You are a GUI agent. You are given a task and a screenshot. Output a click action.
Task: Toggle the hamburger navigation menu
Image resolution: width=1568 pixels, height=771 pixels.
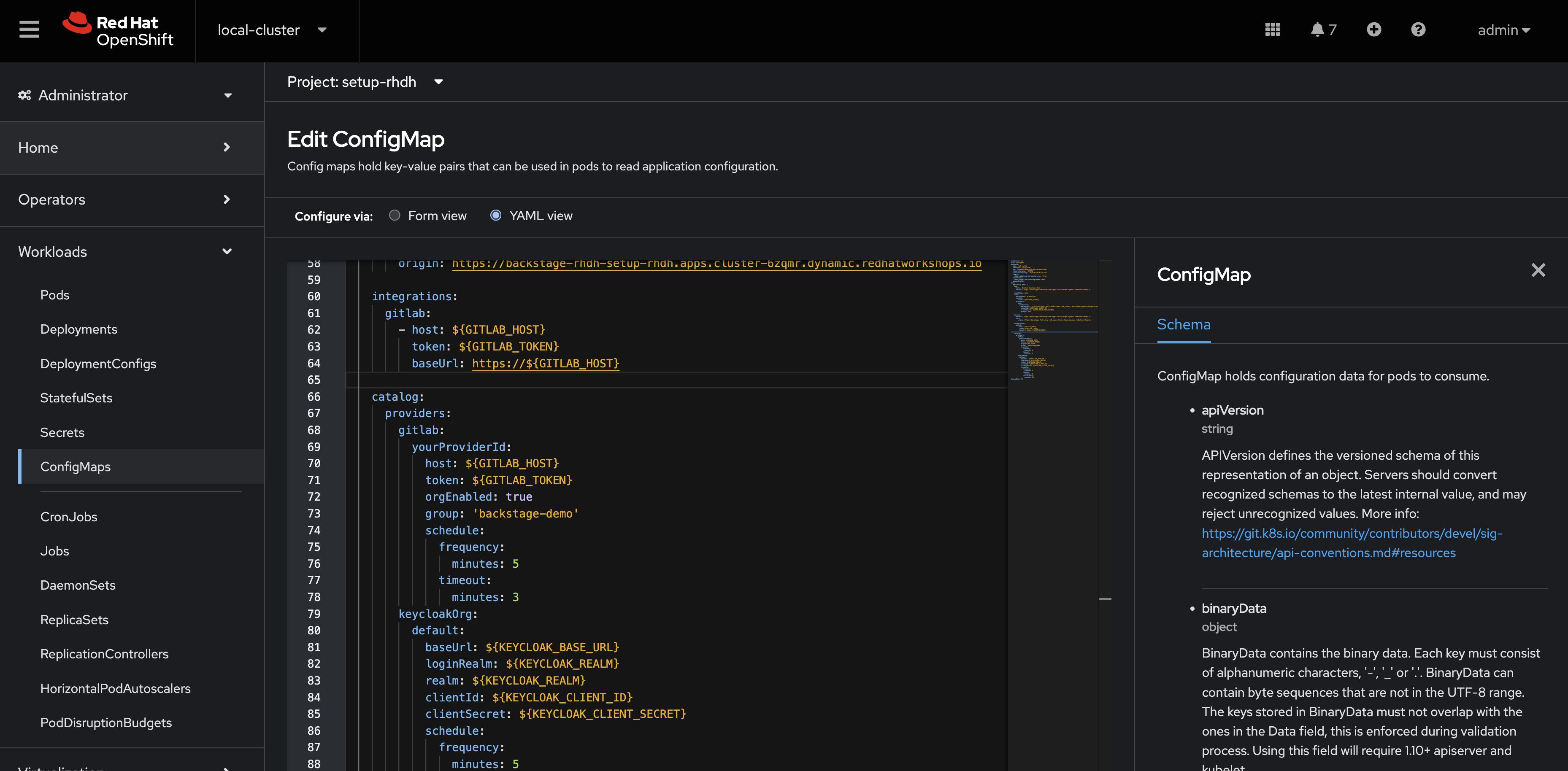[29, 30]
